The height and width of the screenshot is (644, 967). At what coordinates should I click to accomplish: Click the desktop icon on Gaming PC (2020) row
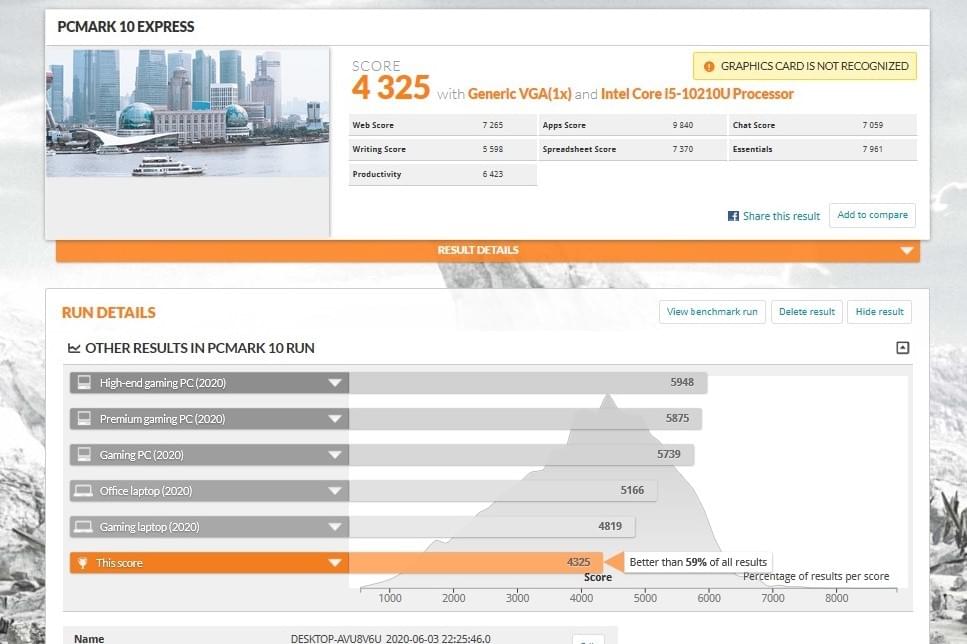[84, 455]
